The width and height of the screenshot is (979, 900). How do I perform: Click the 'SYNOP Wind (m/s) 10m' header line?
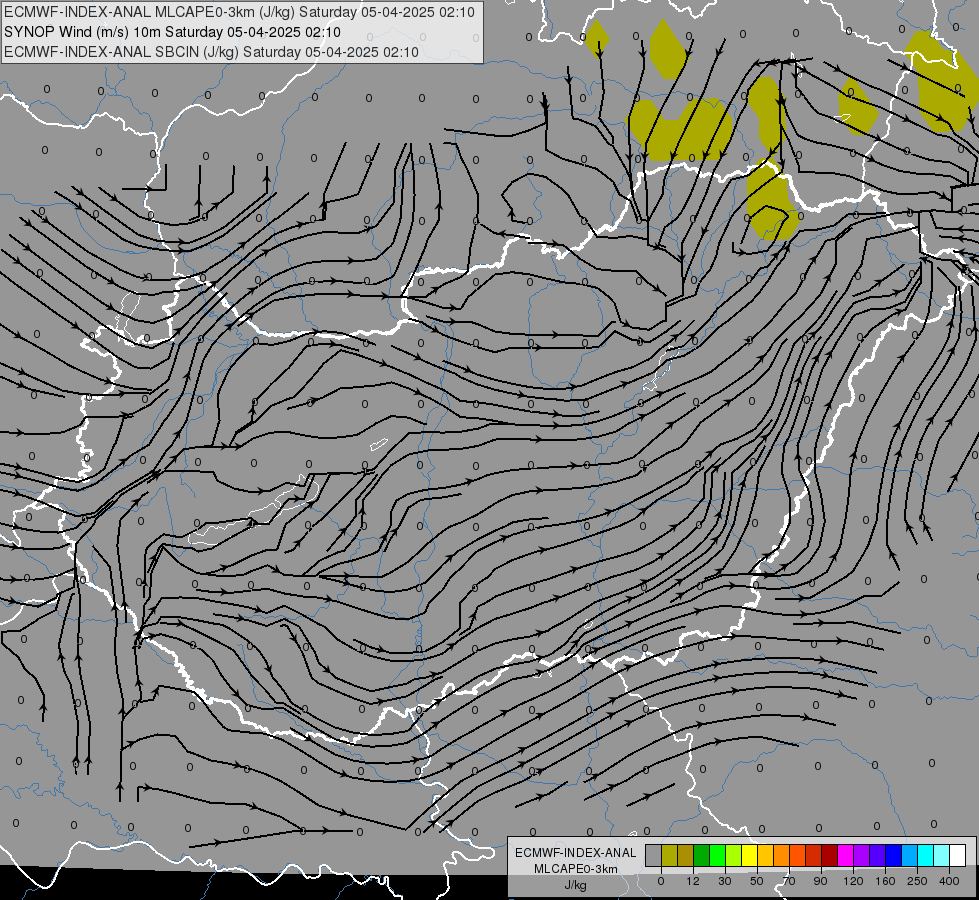pos(172,32)
